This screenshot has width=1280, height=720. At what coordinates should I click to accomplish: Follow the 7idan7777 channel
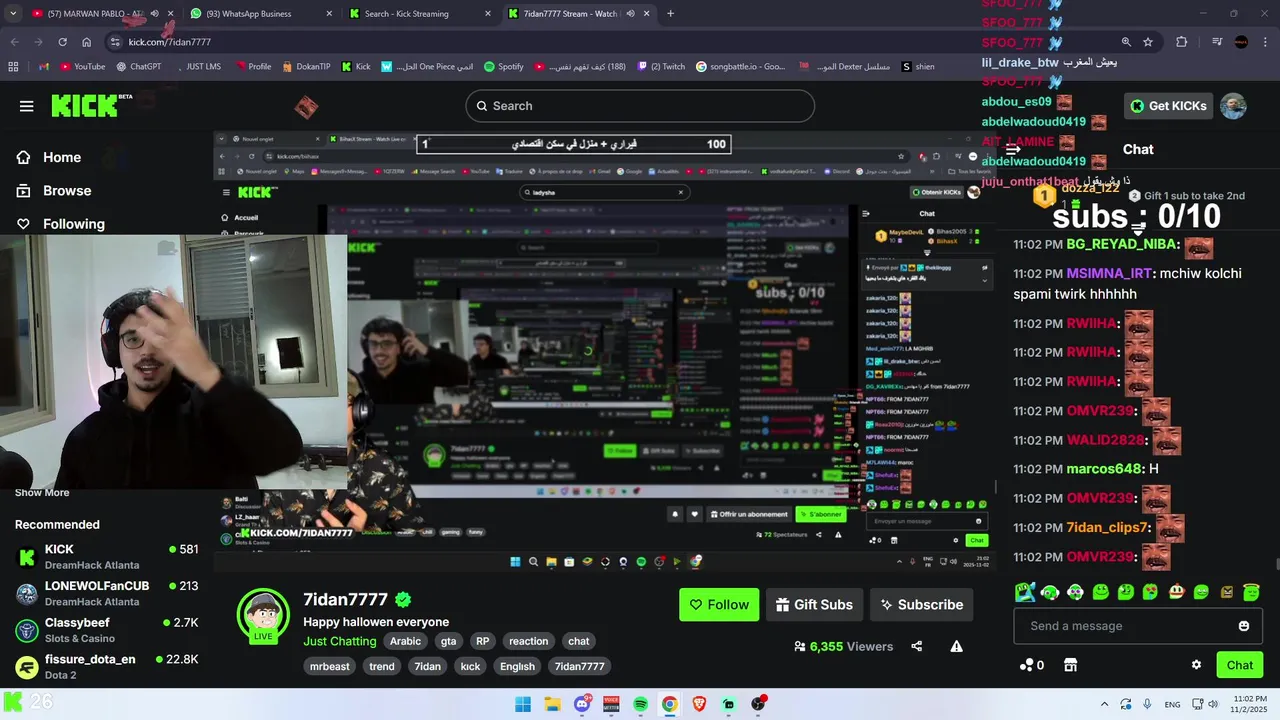point(719,604)
